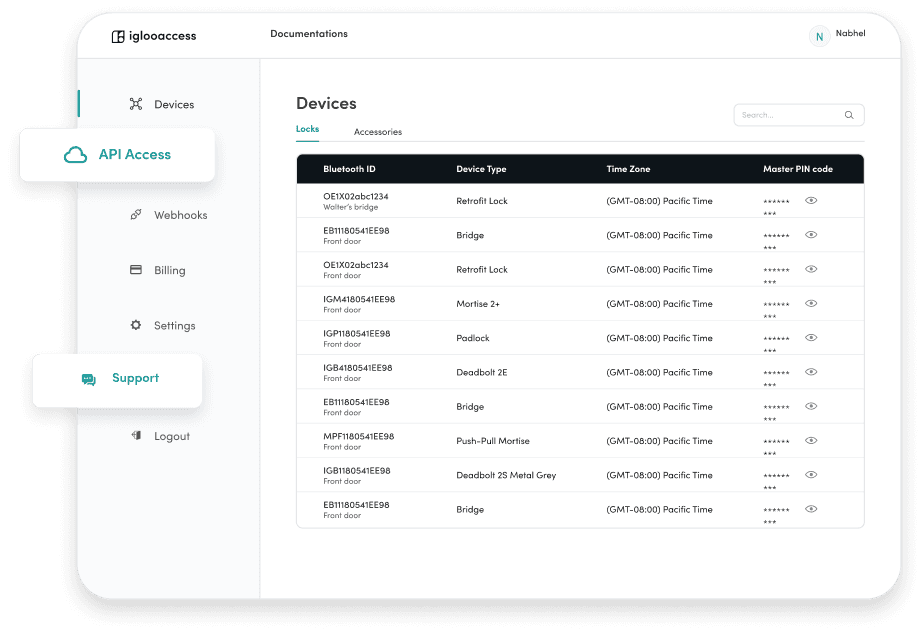Show PIN for Padlock IGP1180541EE98

(x=811, y=337)
